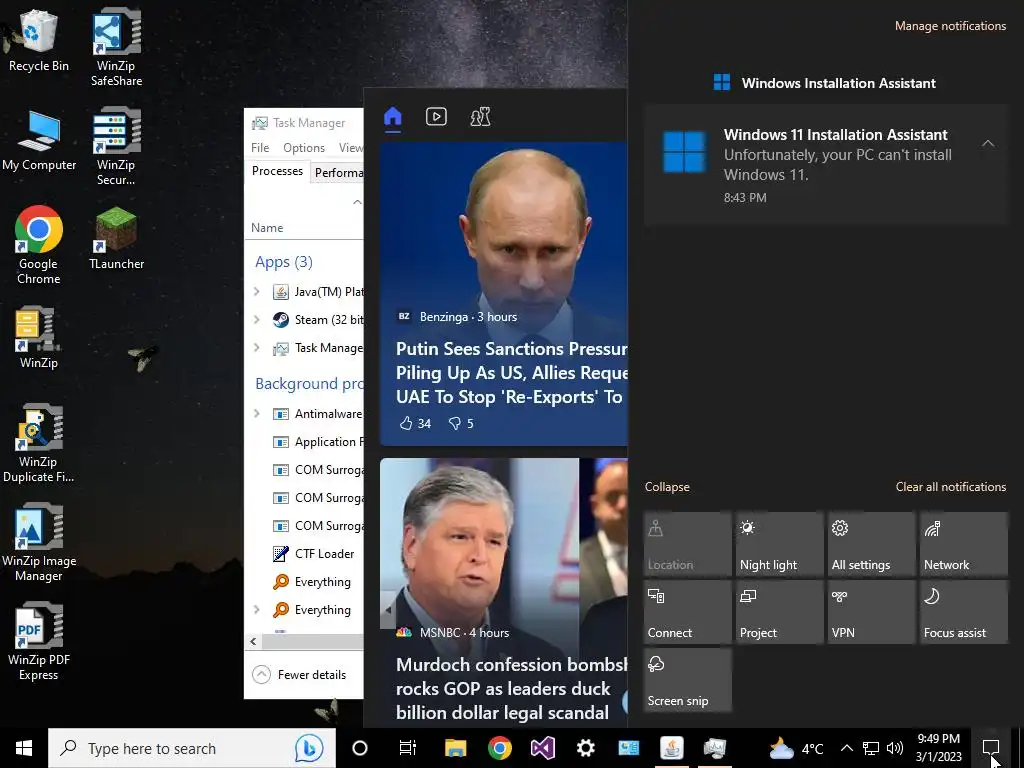1024x768 pixels.
Task: Expand the Java(TM) Platform process row
Action: pos(257,292)
